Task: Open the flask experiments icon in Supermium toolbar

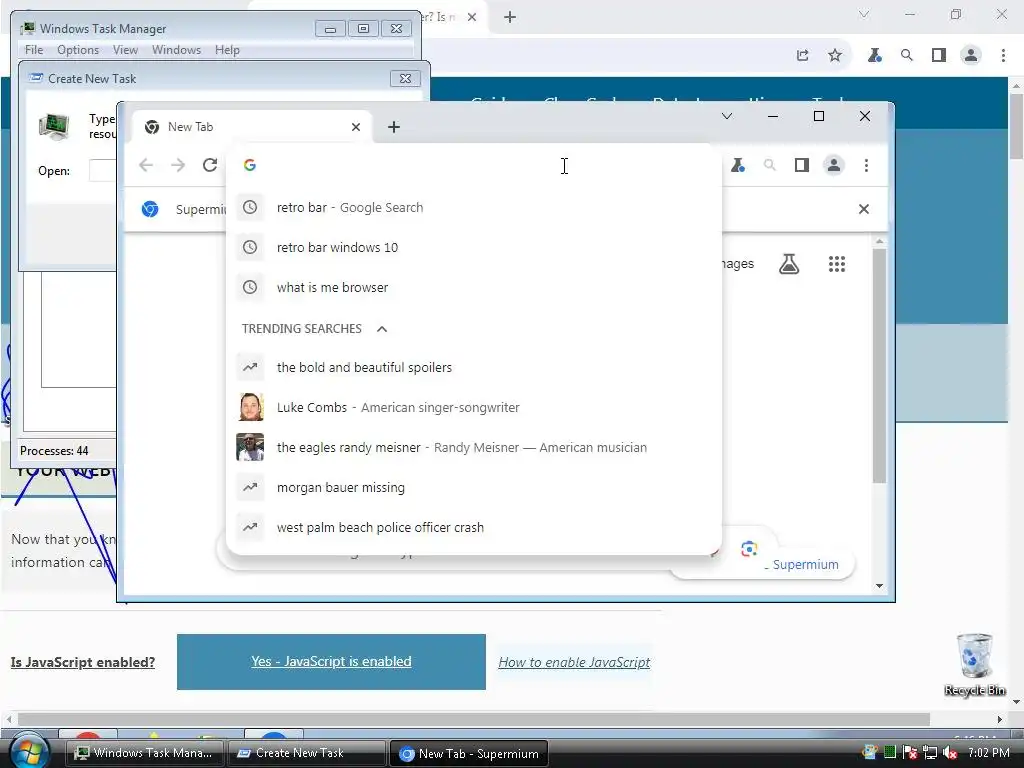Action: (x=738, y=166)
